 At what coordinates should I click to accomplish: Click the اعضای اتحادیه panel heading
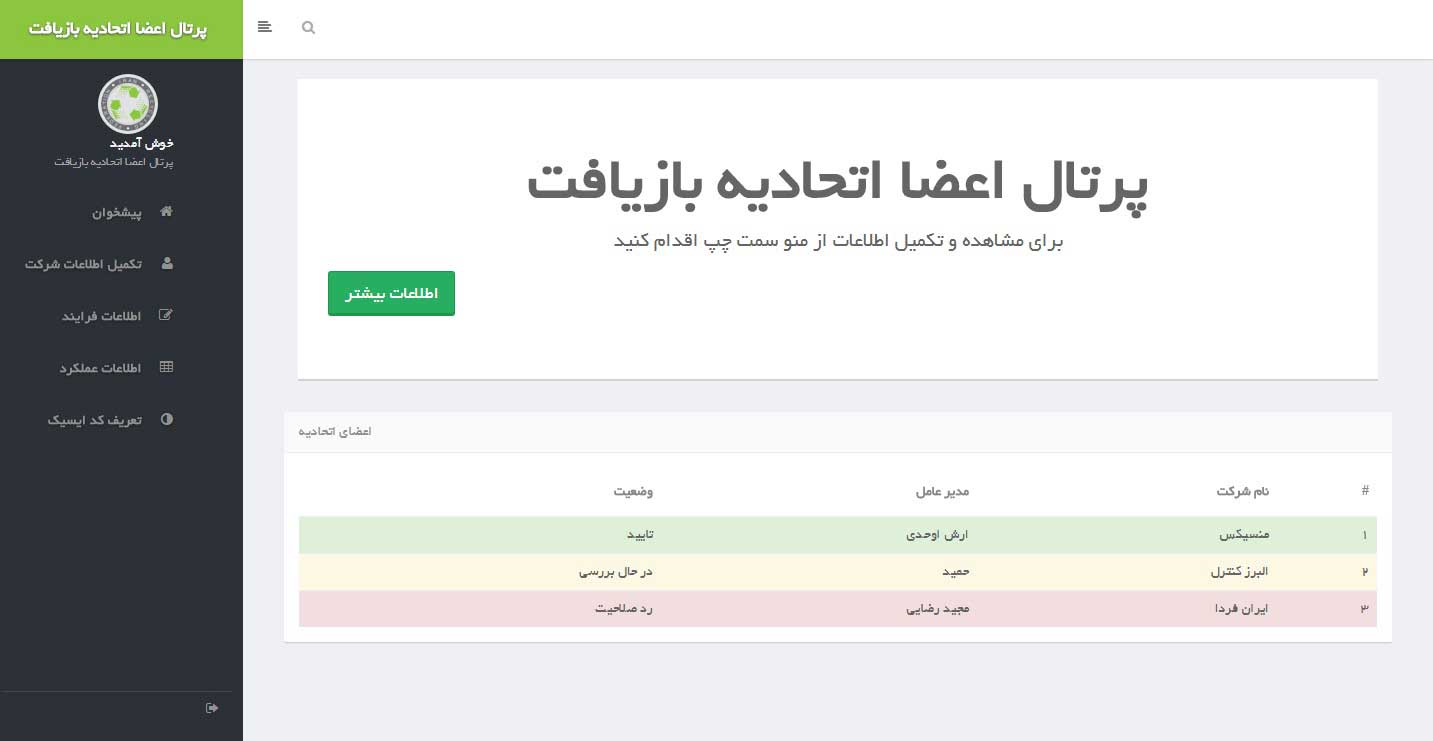click(335, 432)
